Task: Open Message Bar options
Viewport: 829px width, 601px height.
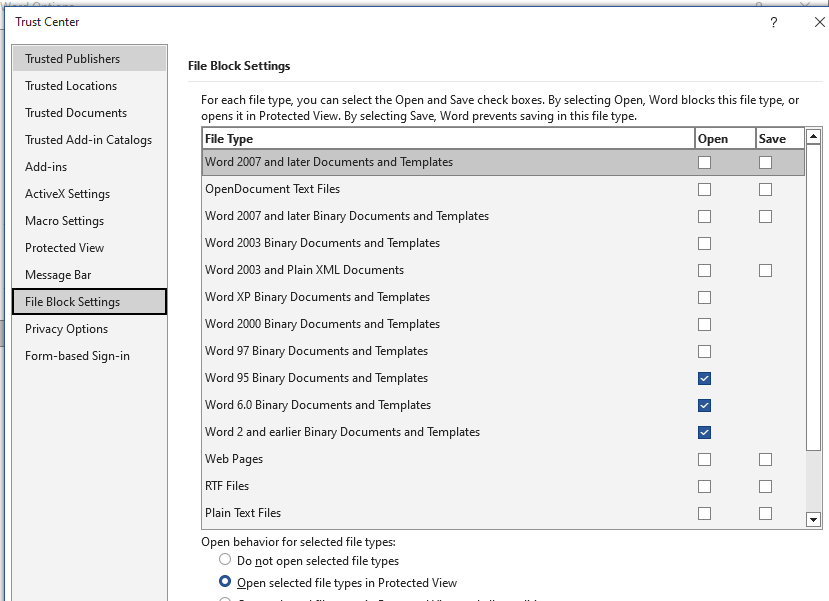Action: click(x=89, y=274)
